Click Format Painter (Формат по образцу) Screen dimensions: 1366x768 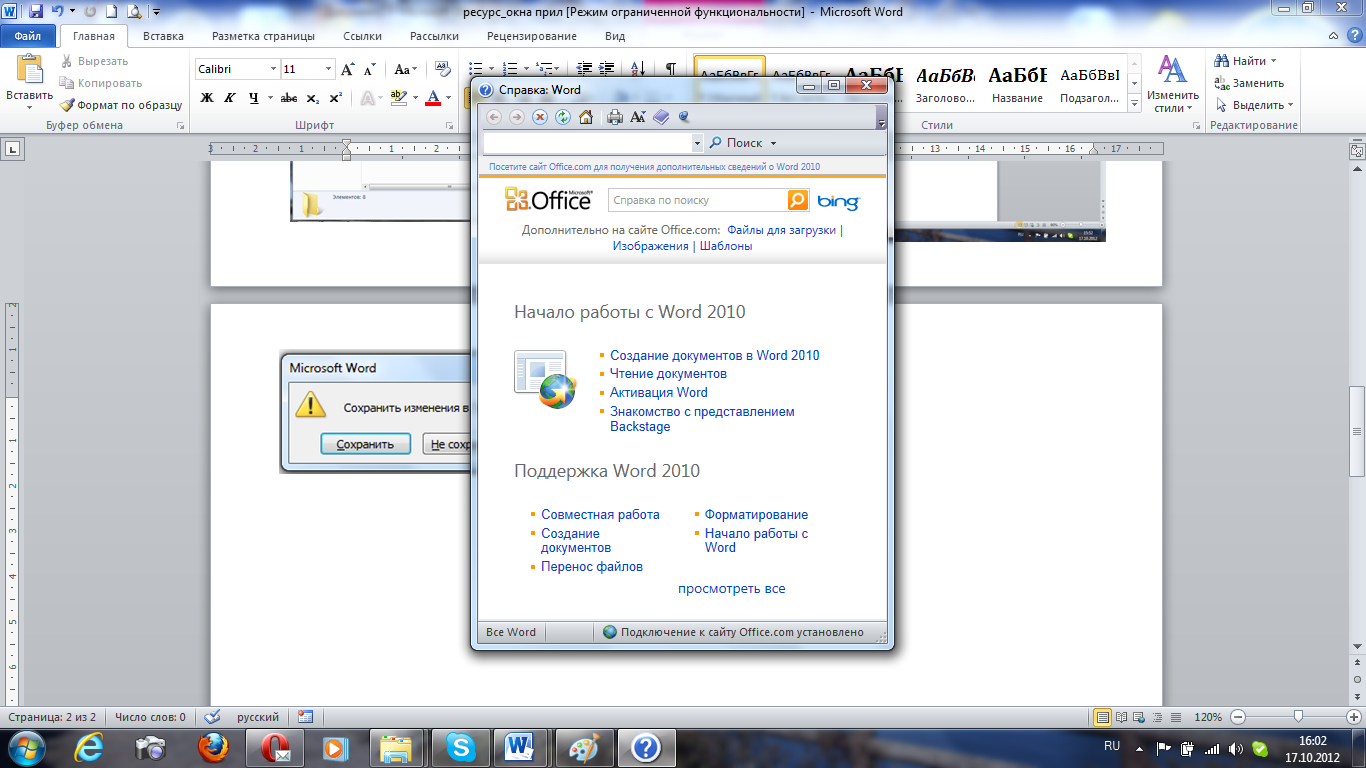pyautogui.click(x=121, y=105)
